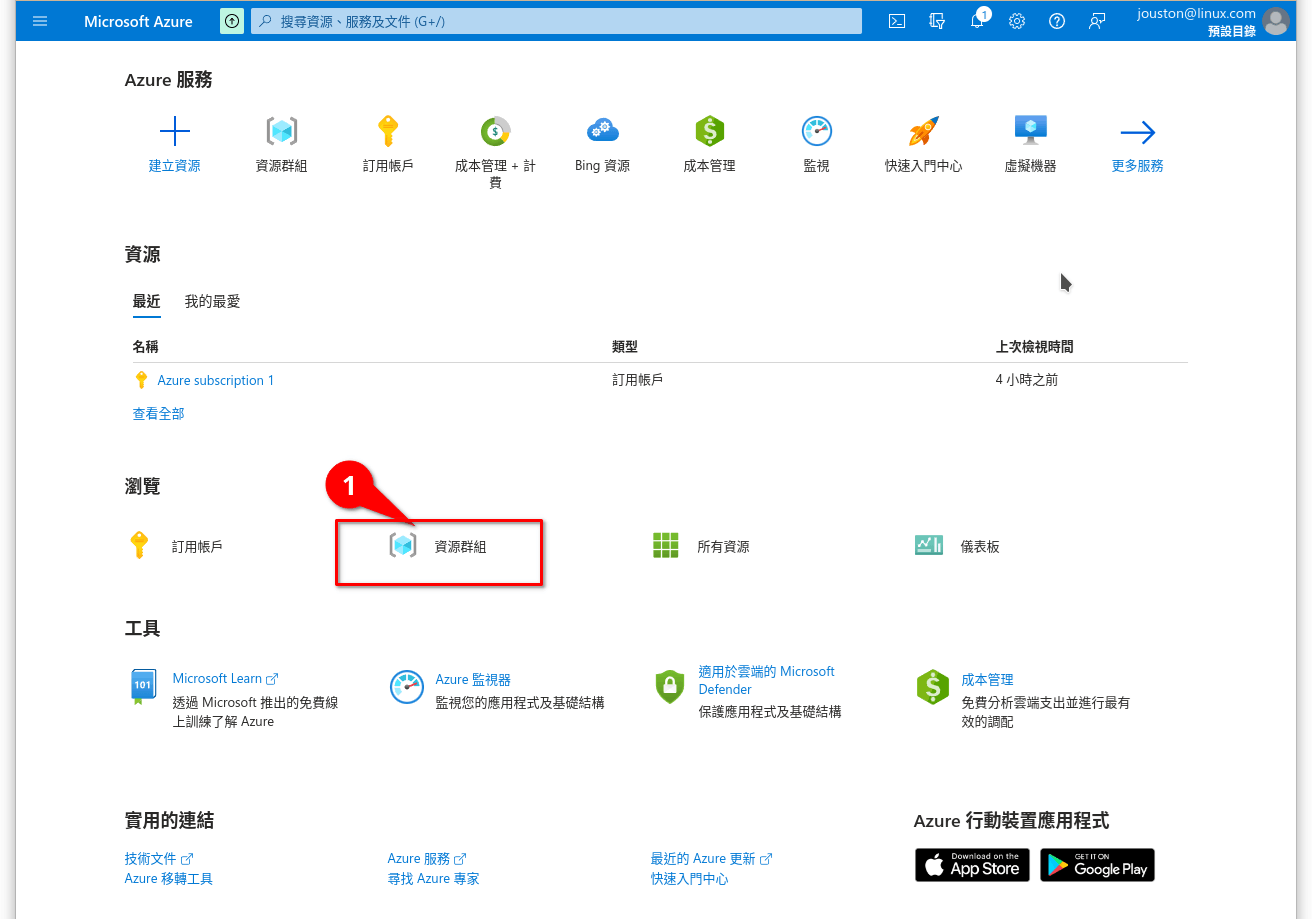
Task: Open 監視 gauge service icon
Action: [817, 131]
